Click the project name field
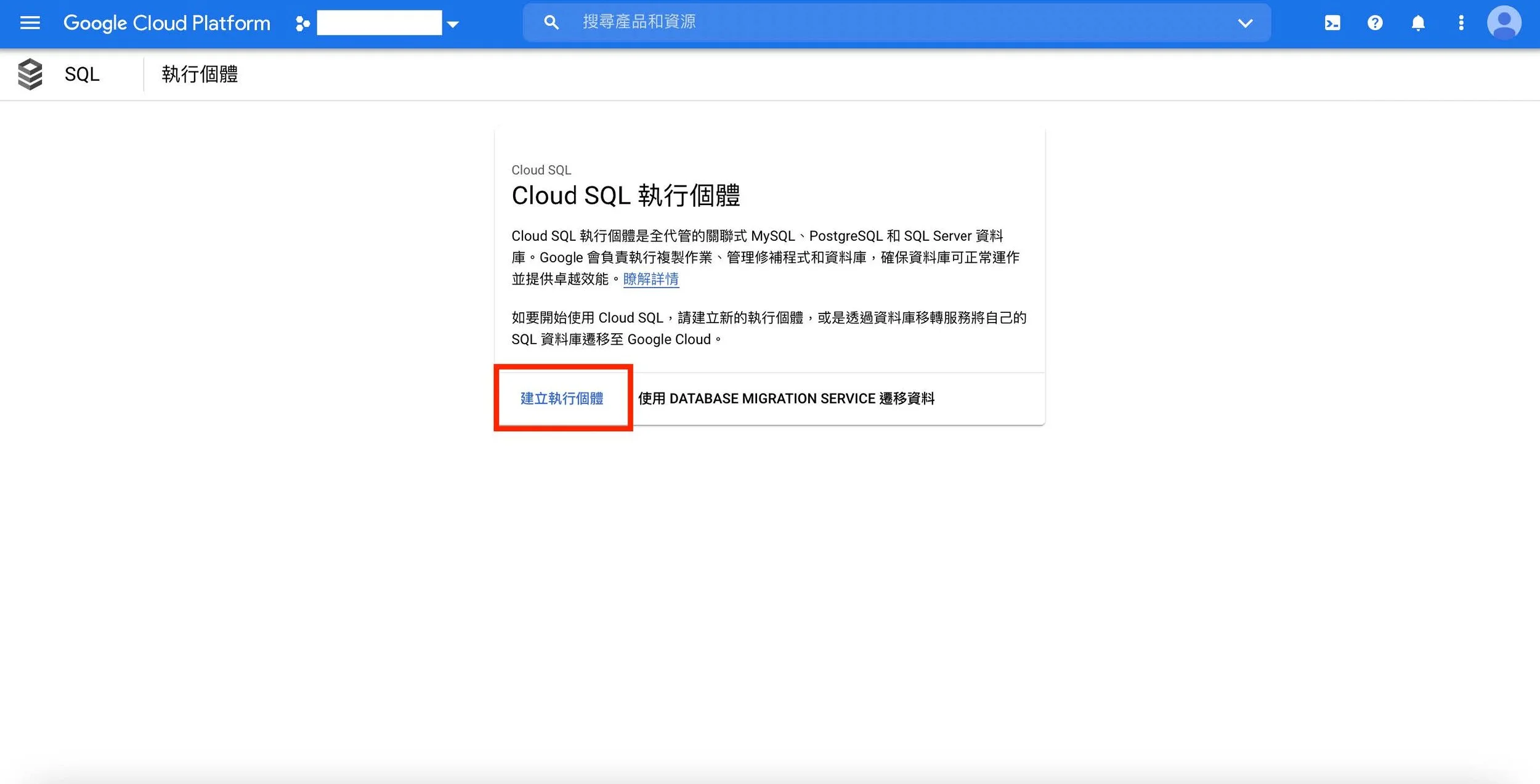 (x=379, y=23)
